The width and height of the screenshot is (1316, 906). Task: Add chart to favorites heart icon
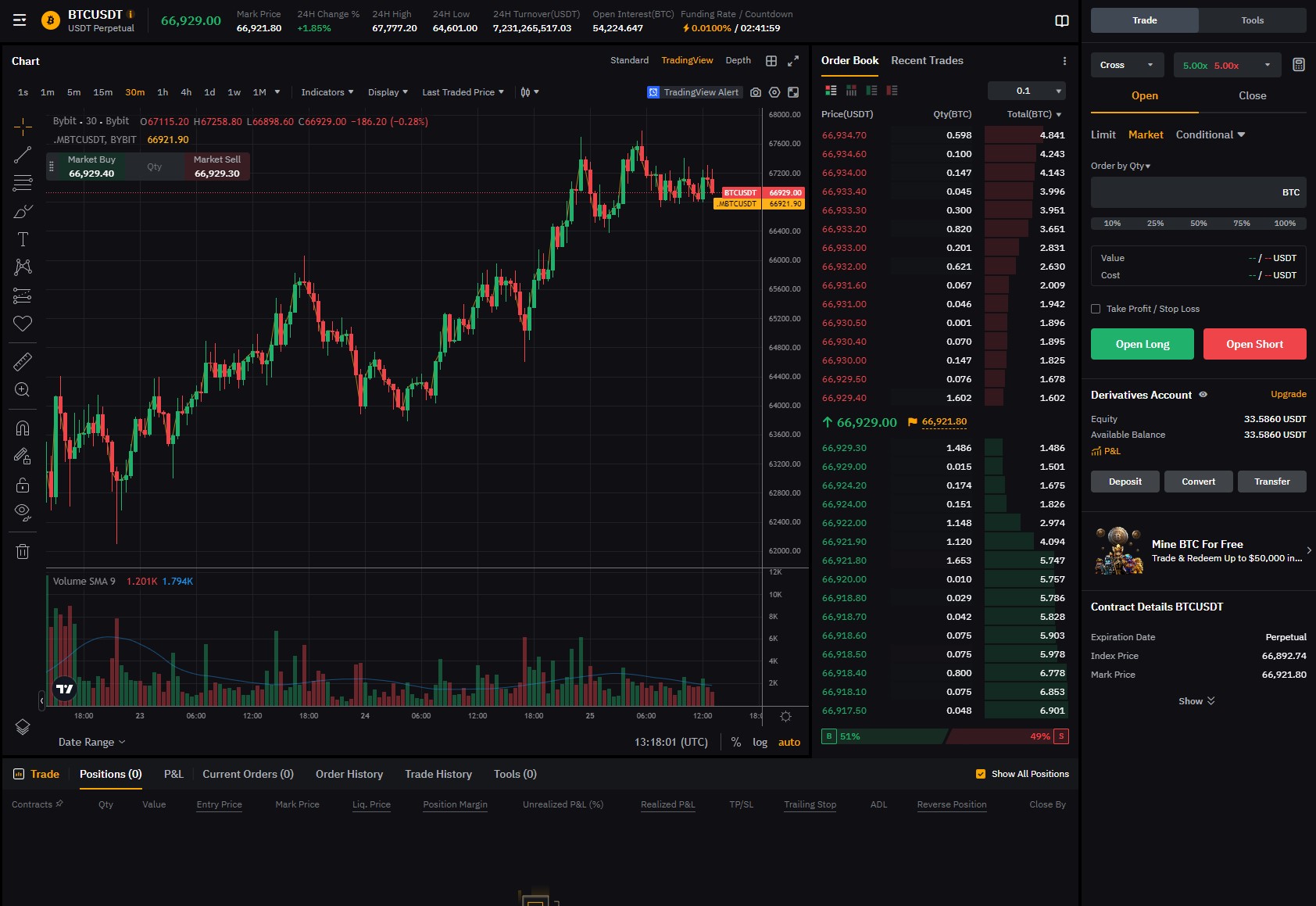23,324
